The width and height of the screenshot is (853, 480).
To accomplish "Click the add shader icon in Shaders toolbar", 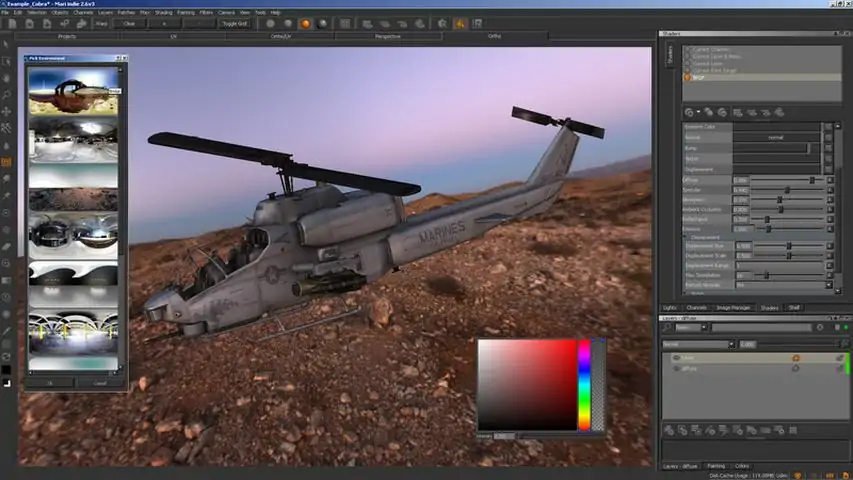I will coord(689,112).
